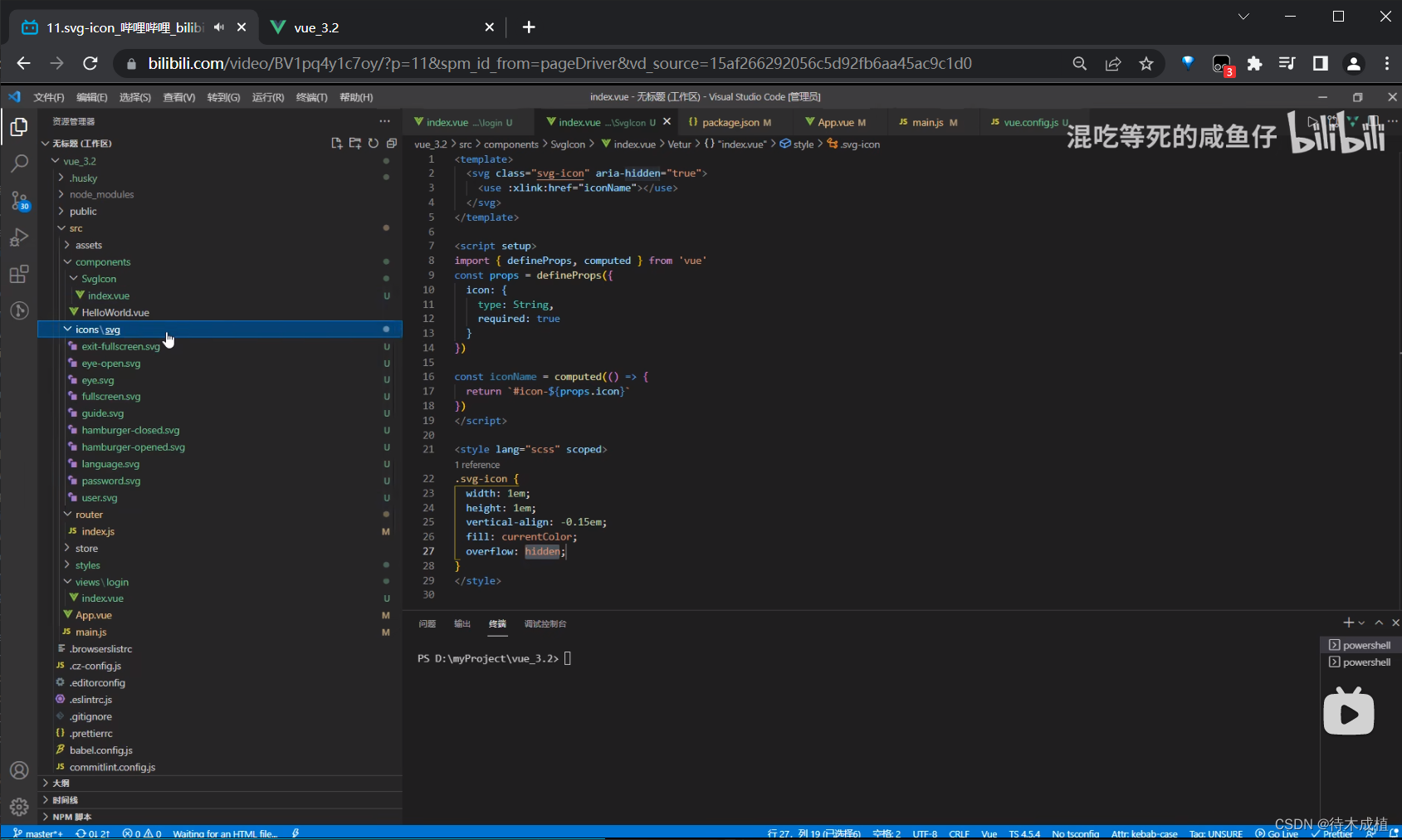This screenshot has width=1402, height=840.
Task: Open HelloWorld.vue in explorer
Action: (x=115, y=312)
